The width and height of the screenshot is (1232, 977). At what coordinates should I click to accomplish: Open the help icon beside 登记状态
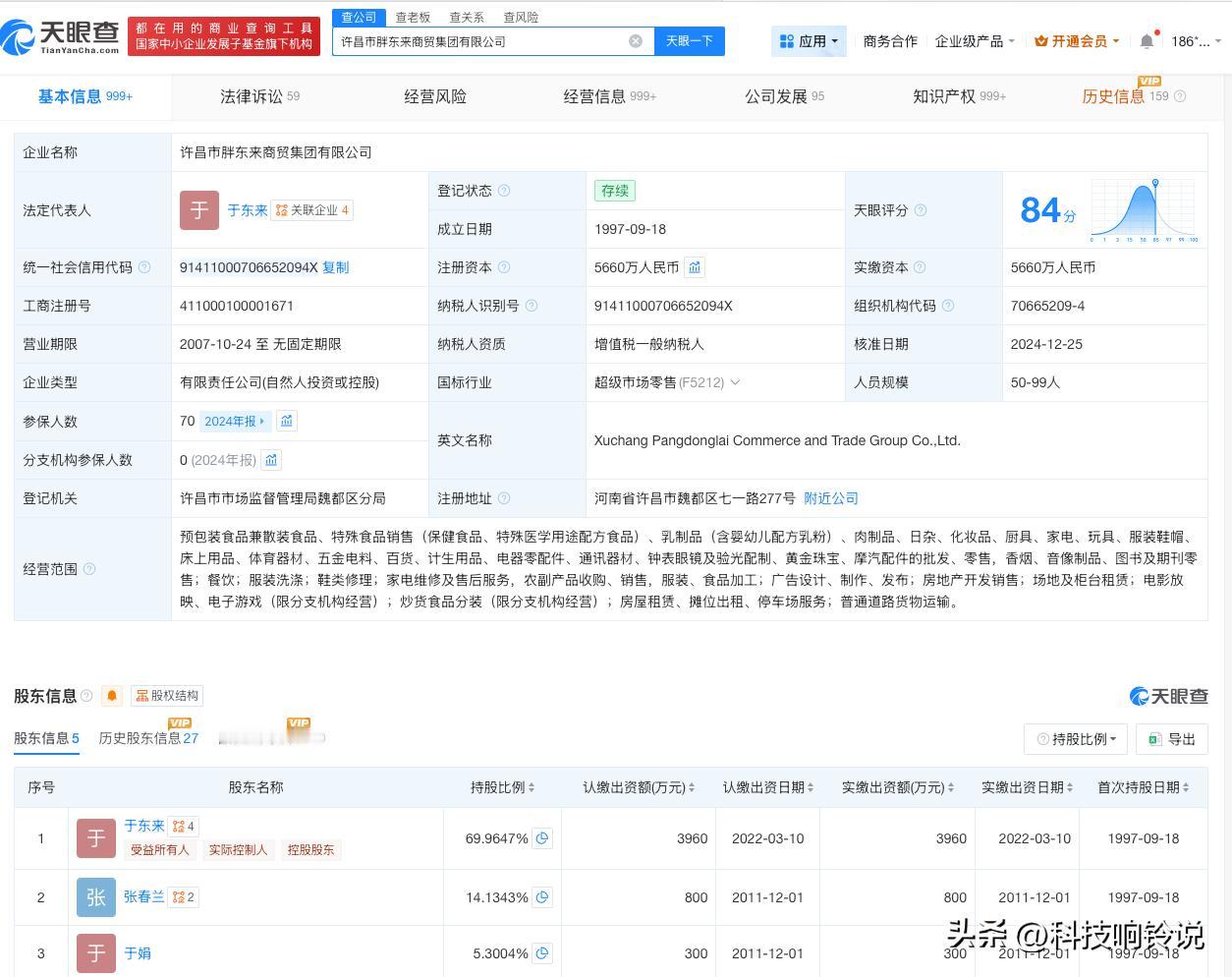504,191
